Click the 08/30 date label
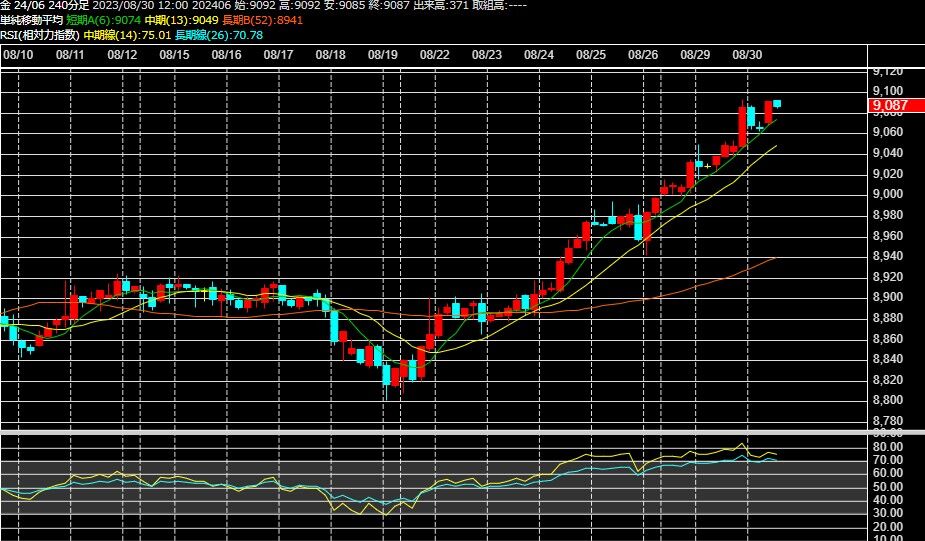 click(747, 55)
